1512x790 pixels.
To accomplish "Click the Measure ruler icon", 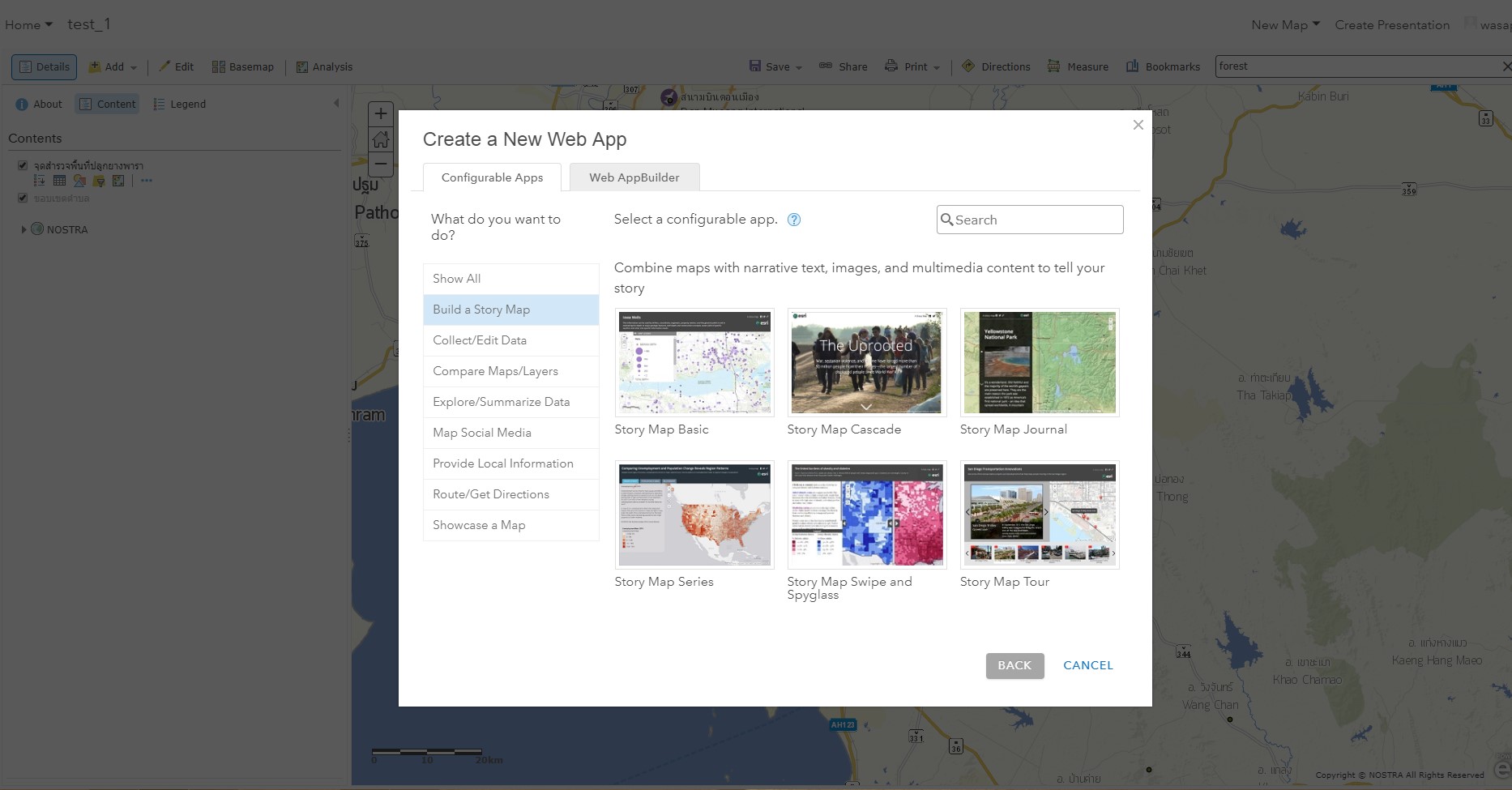I will click(1053, 66).
